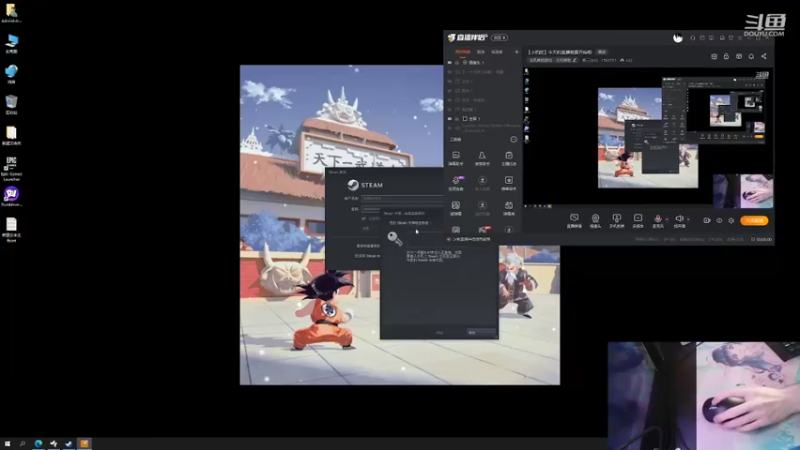Click the chat screen icon on bottom bar
Screen dimensions: 800x450
coord(574,220)
